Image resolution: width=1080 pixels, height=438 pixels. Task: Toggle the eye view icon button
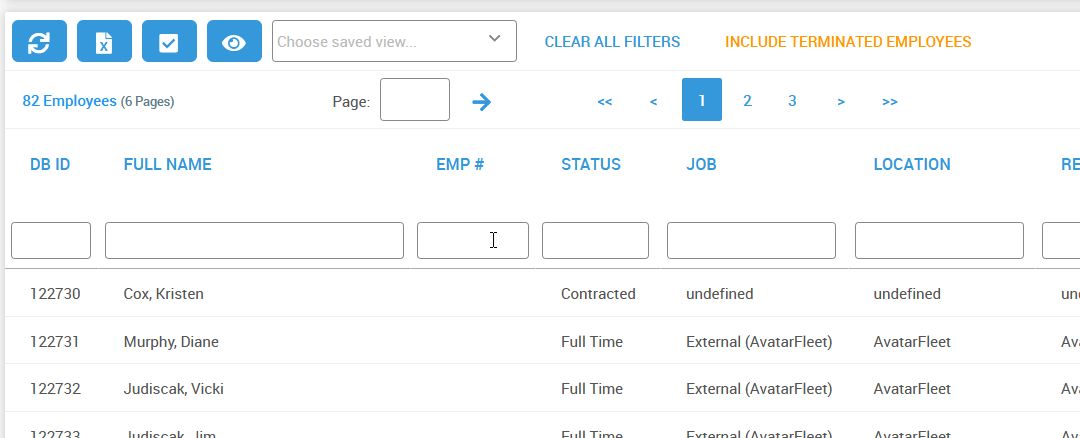click(234, 41)
